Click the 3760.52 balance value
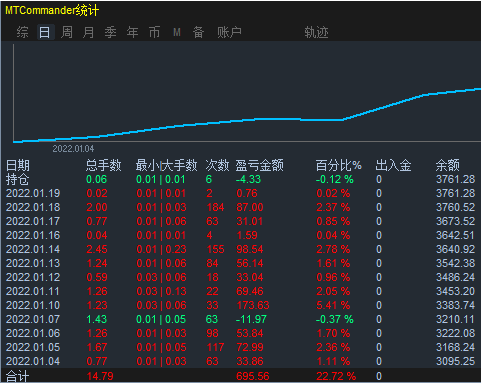Viewport: 481px width, 383px height. [x=455, y=207]
